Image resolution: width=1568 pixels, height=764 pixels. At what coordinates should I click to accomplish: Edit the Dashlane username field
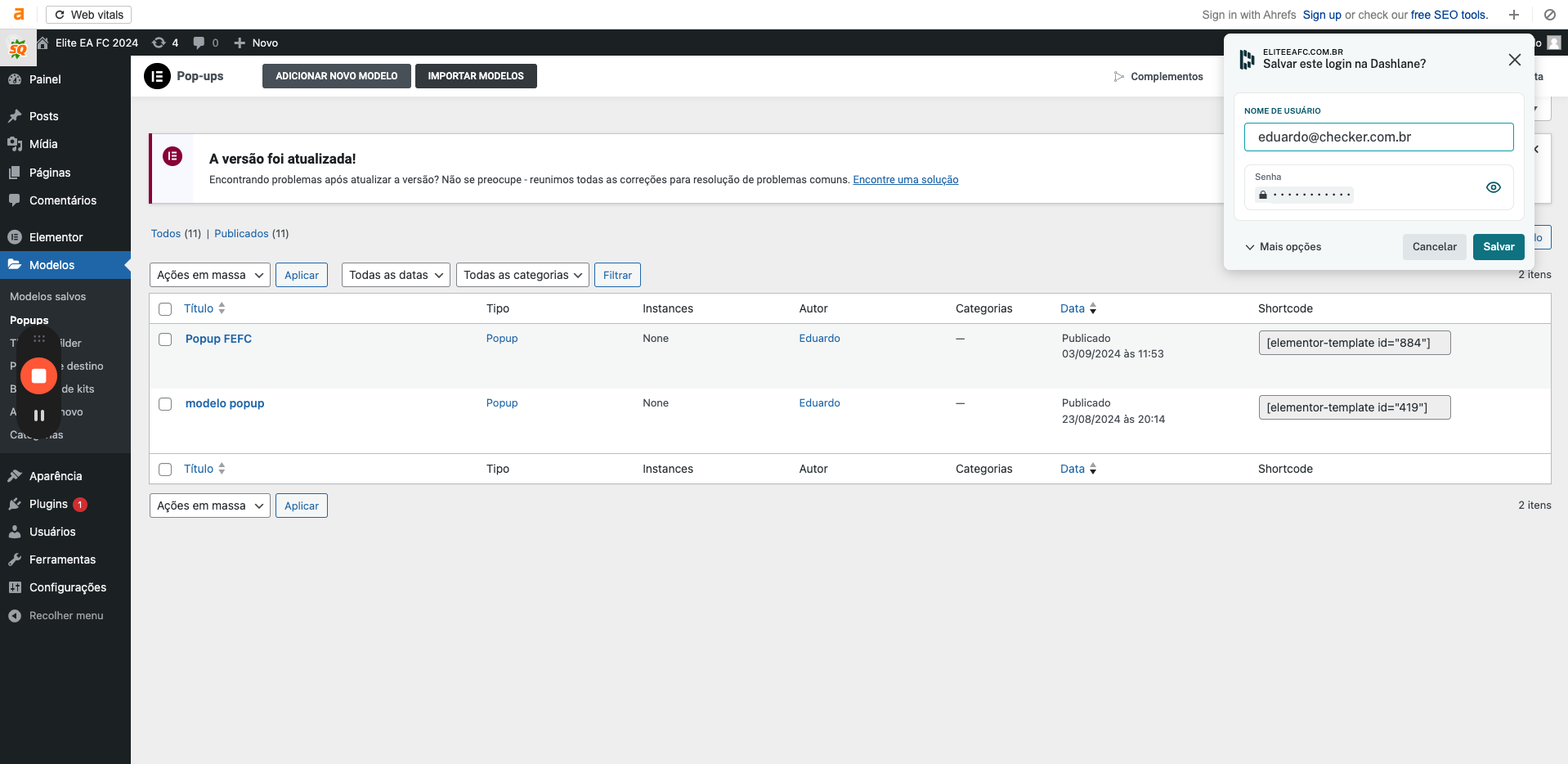click(x=1379, y=137)
